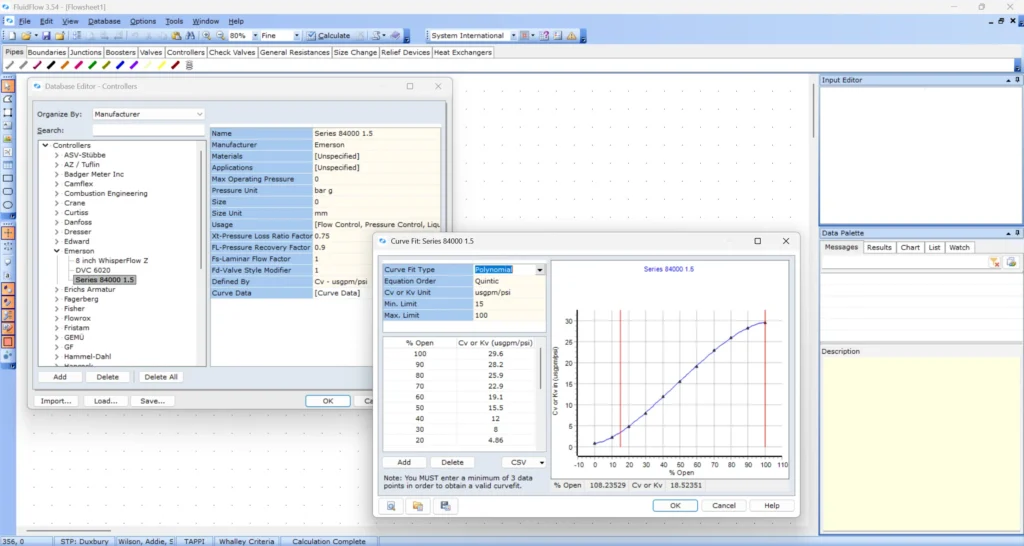Select the black pipe icon
This screenshot has width=1024, height=546.
point(51,65)
